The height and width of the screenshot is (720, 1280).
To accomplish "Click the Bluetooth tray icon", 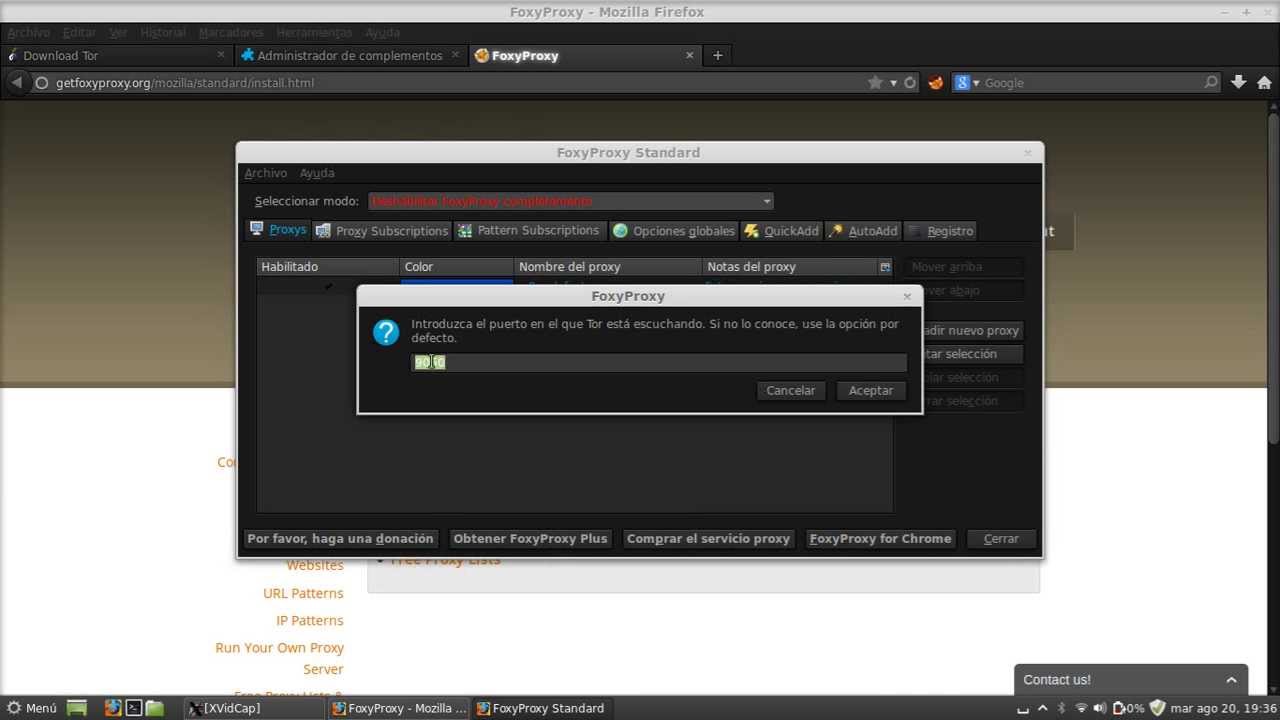I will (1061, 708).
